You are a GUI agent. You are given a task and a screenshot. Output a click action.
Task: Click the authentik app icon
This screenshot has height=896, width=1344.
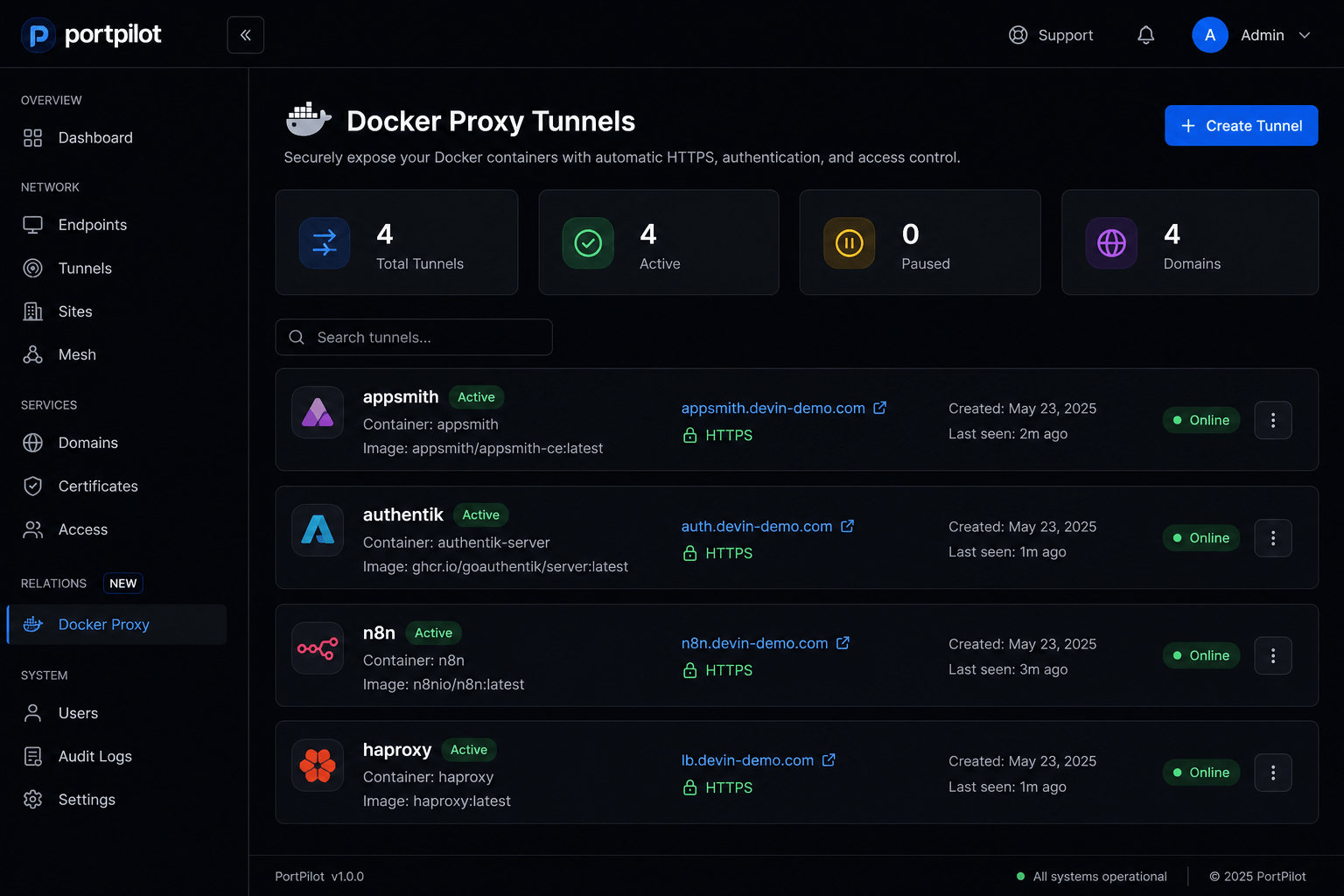click(x=318, y=529)
